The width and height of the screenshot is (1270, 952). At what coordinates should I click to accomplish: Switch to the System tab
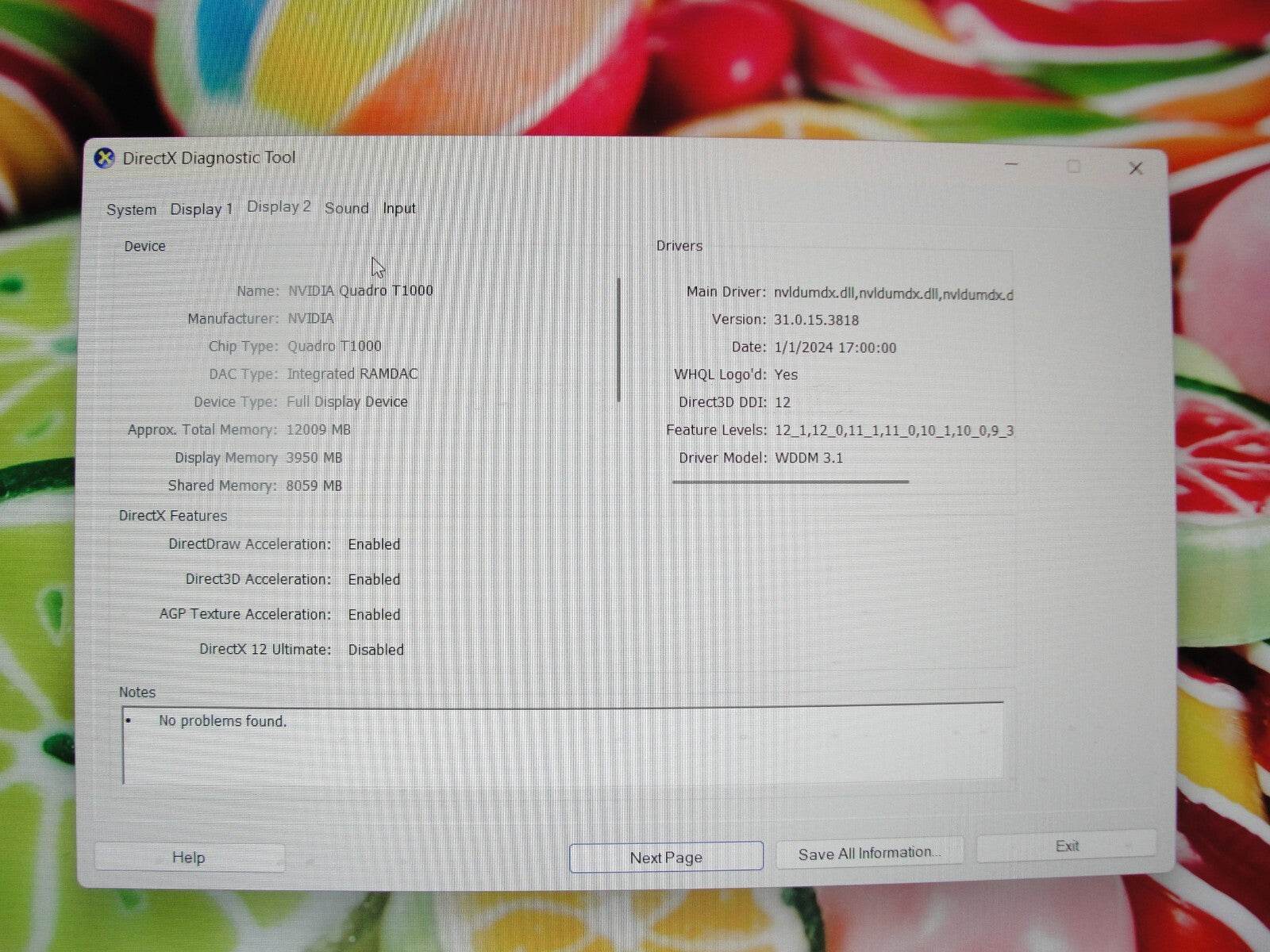point(131,209)
